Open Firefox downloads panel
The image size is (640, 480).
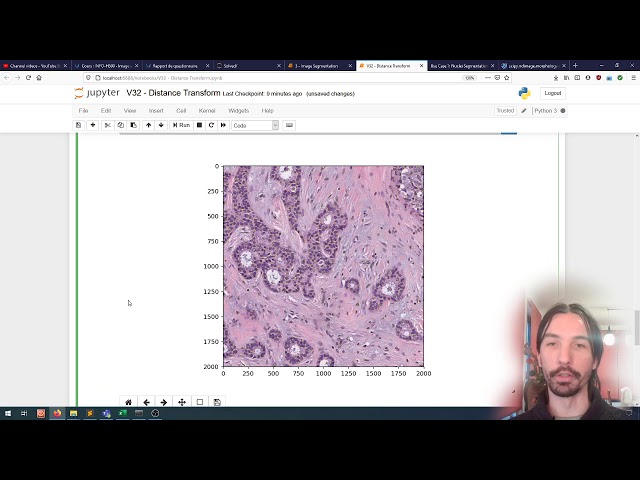click(556, 78)
